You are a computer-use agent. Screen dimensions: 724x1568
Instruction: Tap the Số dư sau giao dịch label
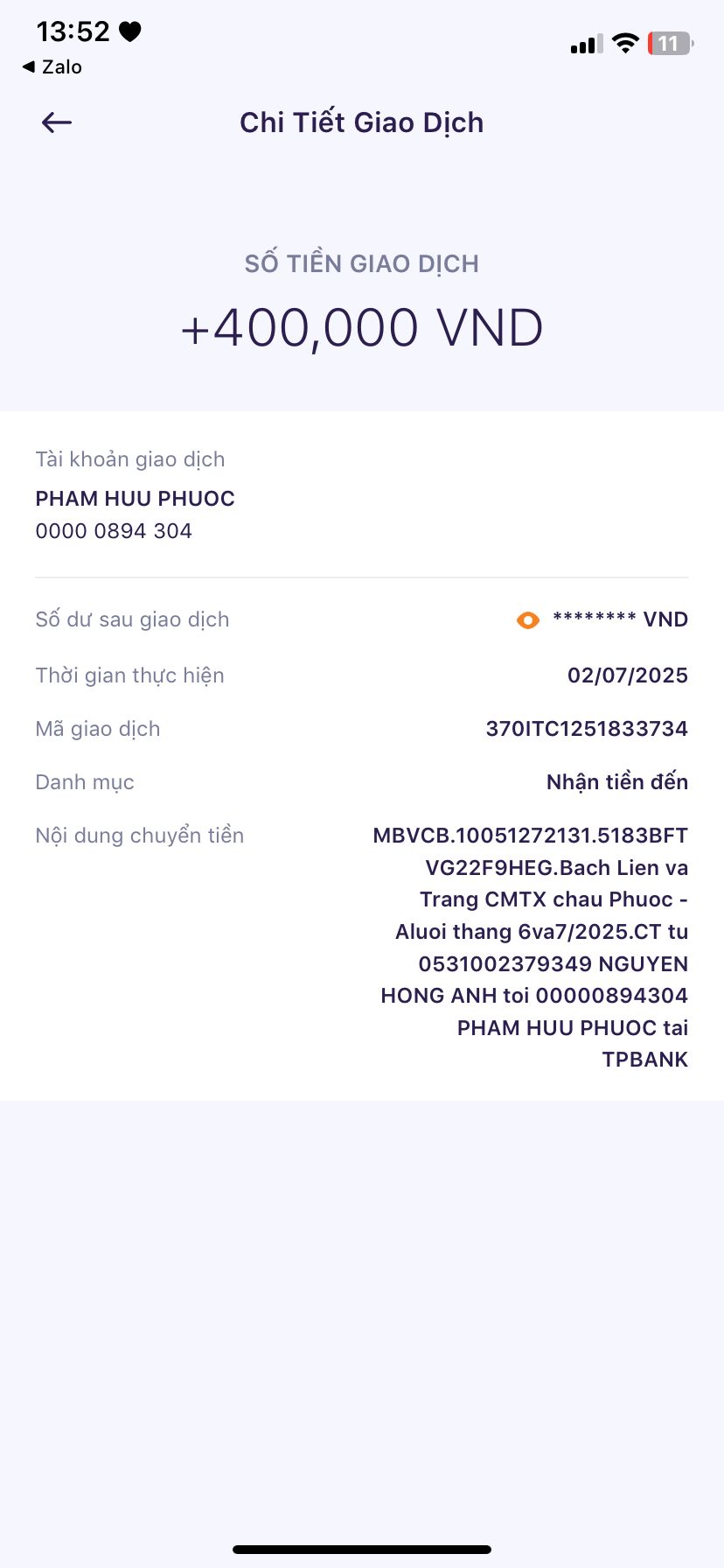(x=132, y=619)
